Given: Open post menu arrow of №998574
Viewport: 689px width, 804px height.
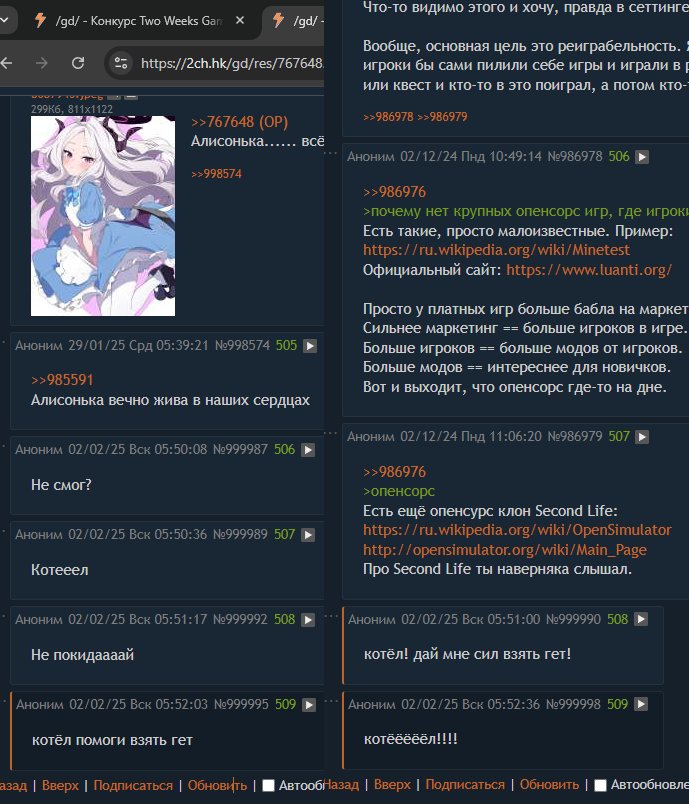Looking at the screenshot, I should pyautogui.click(x=310, y=346).
